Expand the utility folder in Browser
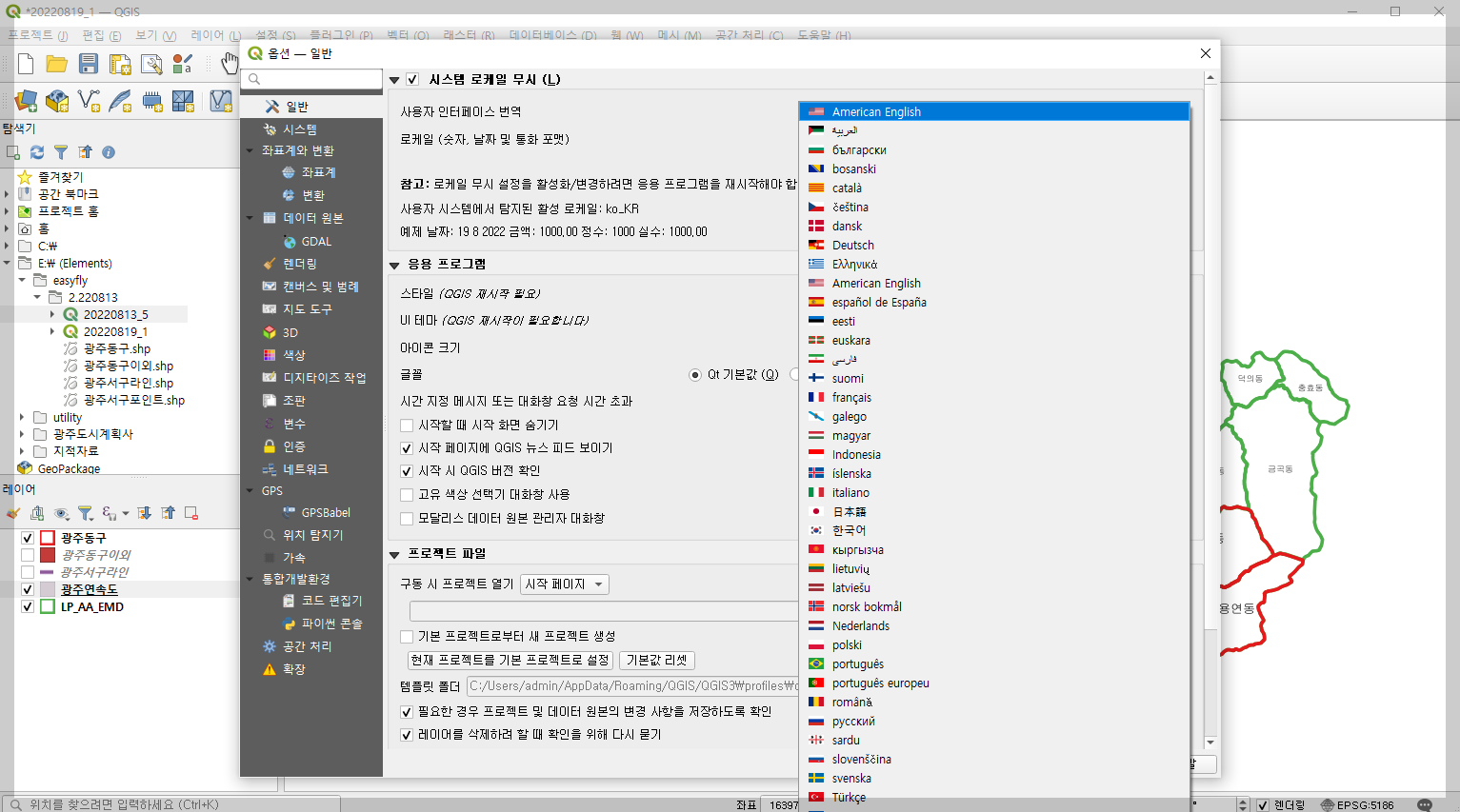Screen dimensions: 1460x812 (22, 417)
